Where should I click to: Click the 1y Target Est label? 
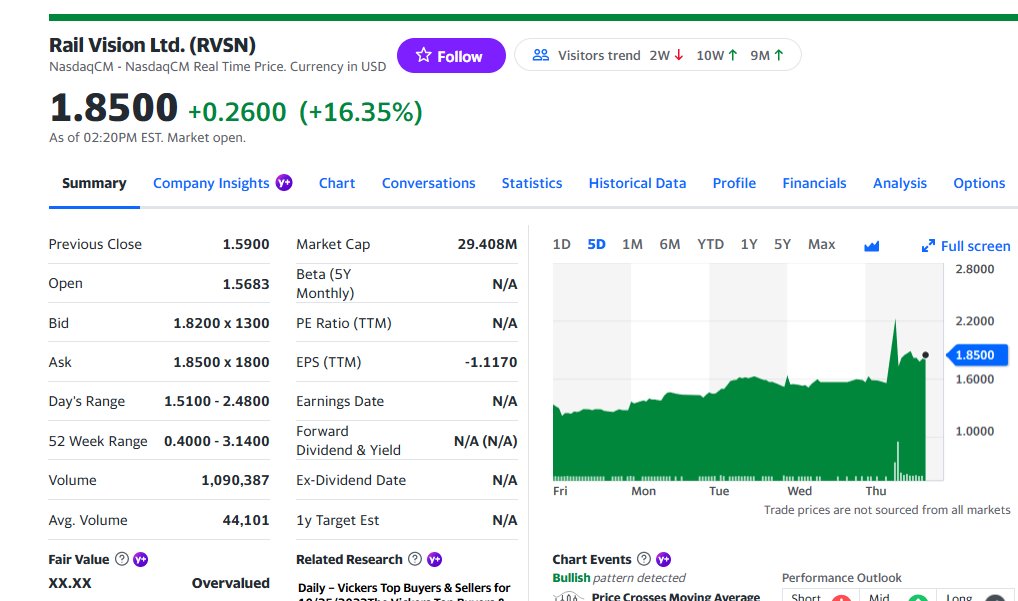[337, 520]
